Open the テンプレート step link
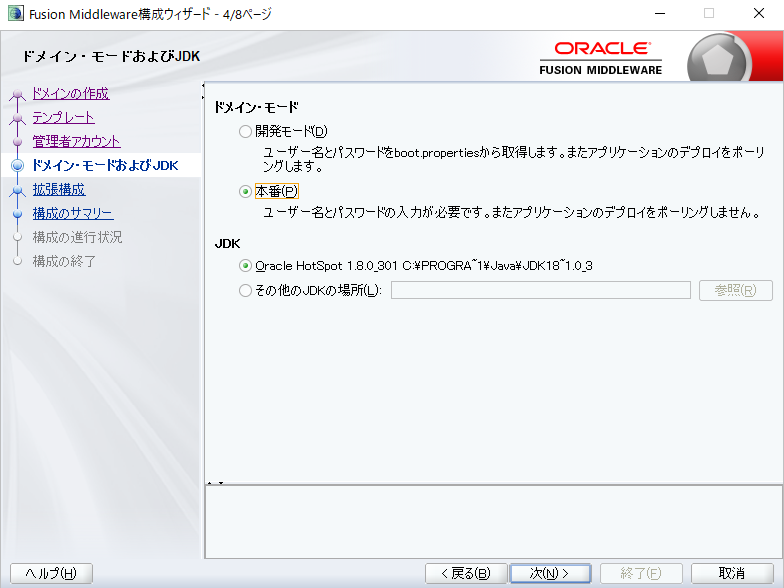The width and height of the screenshot is (784, 588). pos(63,117)
